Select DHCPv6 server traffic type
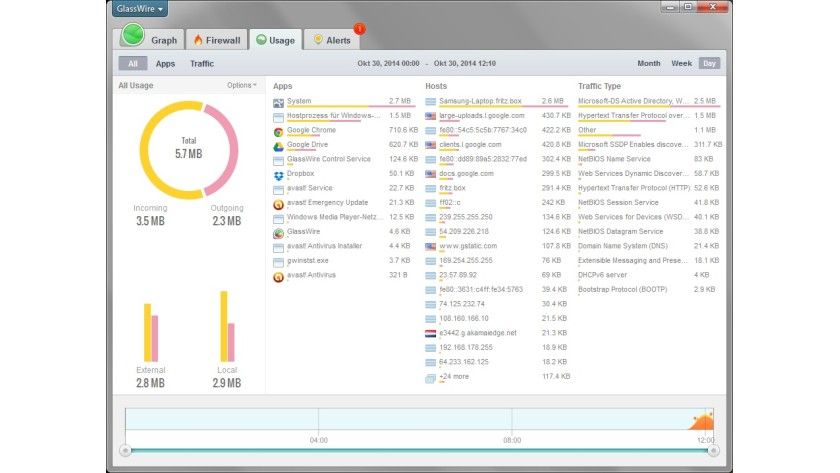Screen dimensions: 840x473 (602, 275)
